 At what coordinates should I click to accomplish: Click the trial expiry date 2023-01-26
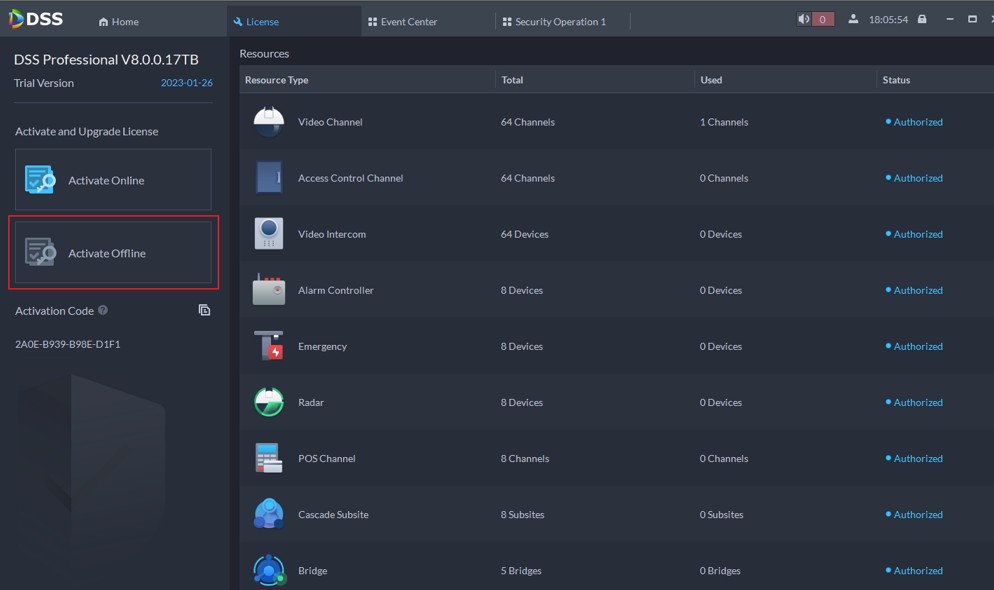(186, 83)
